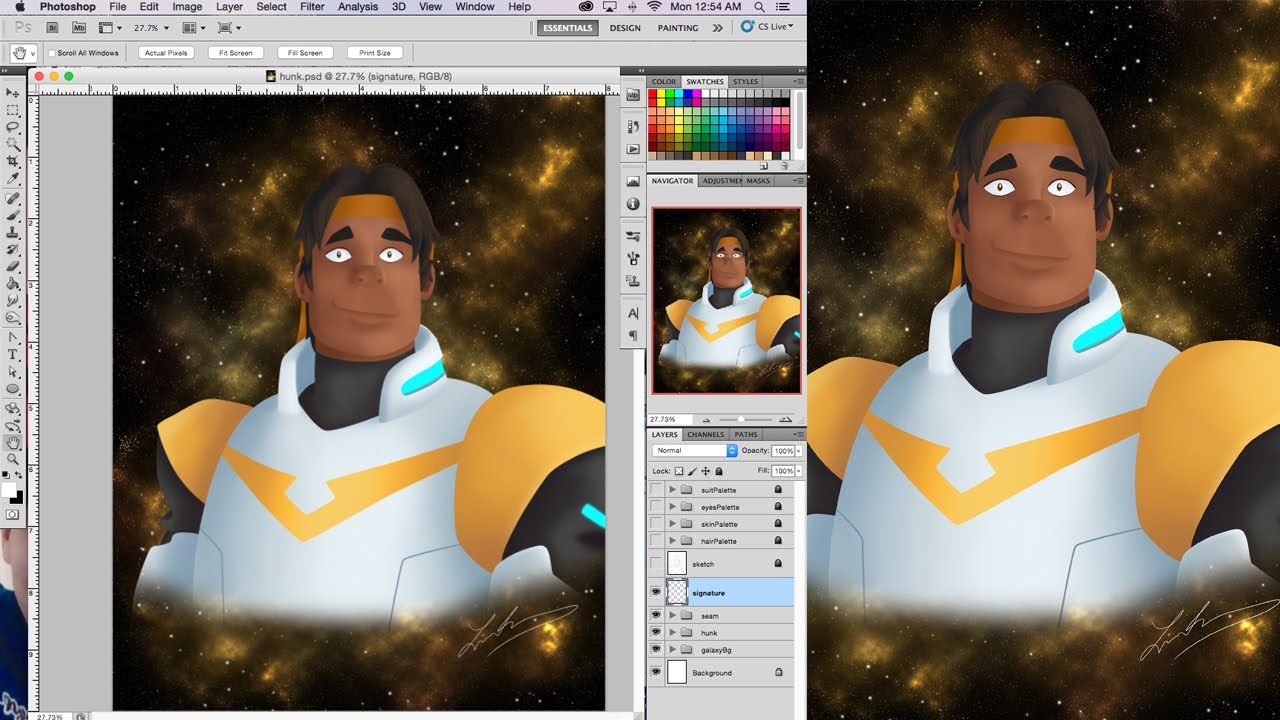Open the Character panel icon

click(633, 313)
